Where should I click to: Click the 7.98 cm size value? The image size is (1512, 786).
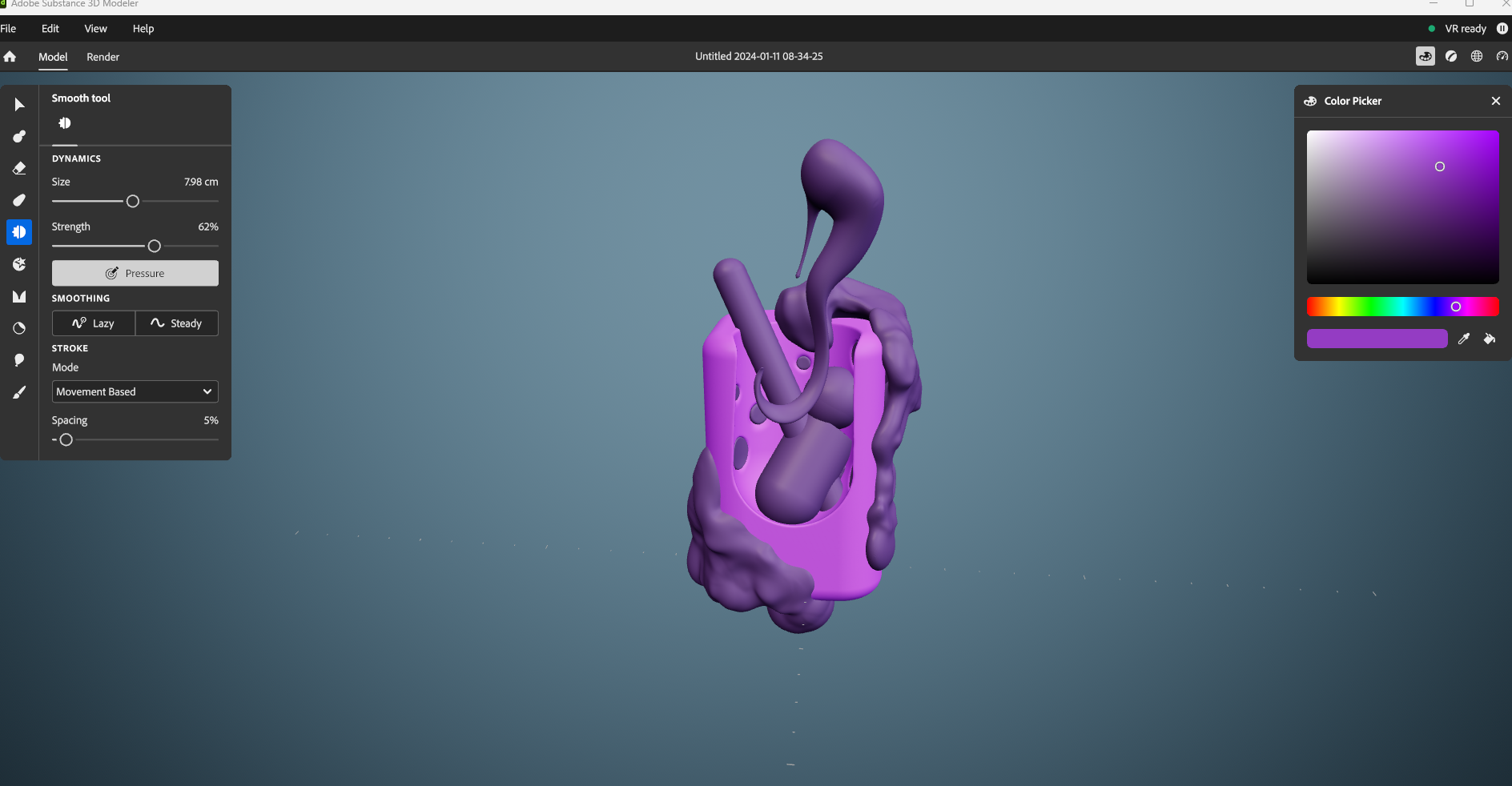(x=201, y=182)
